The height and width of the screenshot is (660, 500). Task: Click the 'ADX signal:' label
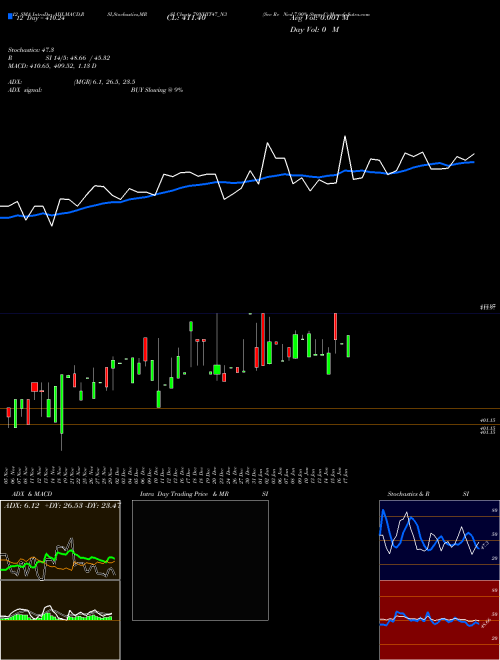pyautogui.click(x=25, y=90)
